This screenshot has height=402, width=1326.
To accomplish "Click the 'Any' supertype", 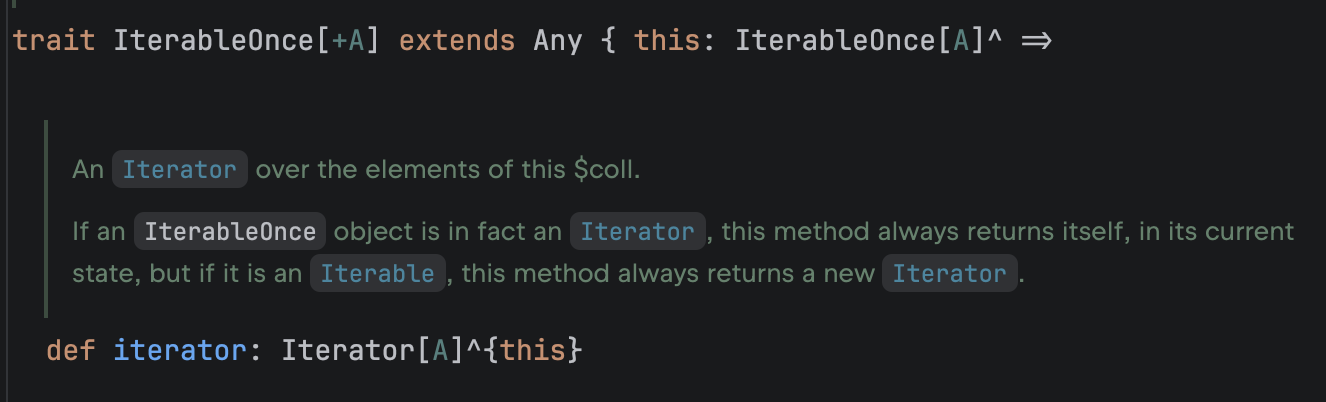I will tap(557, 41).
